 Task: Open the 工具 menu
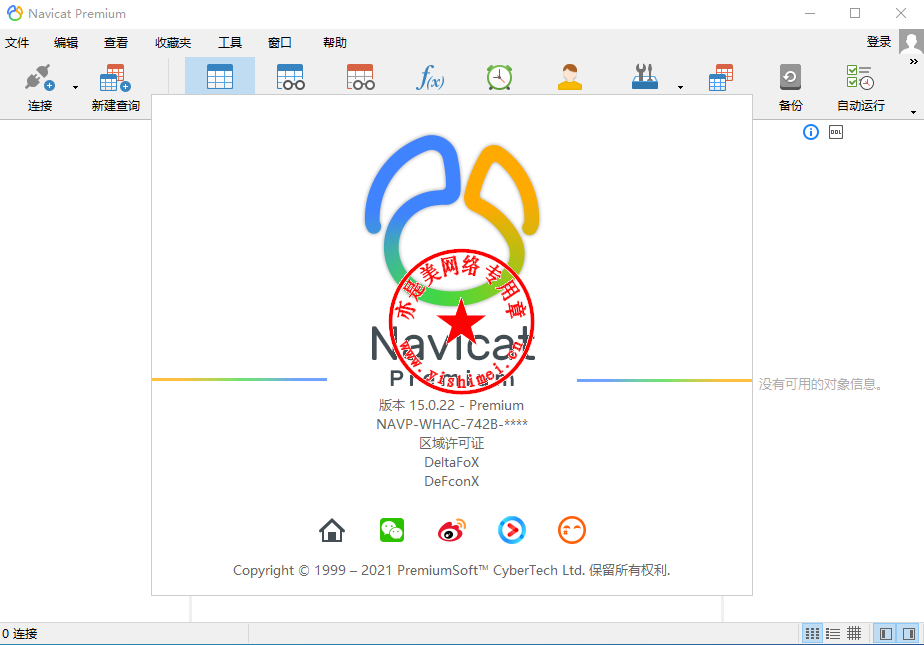230,42
